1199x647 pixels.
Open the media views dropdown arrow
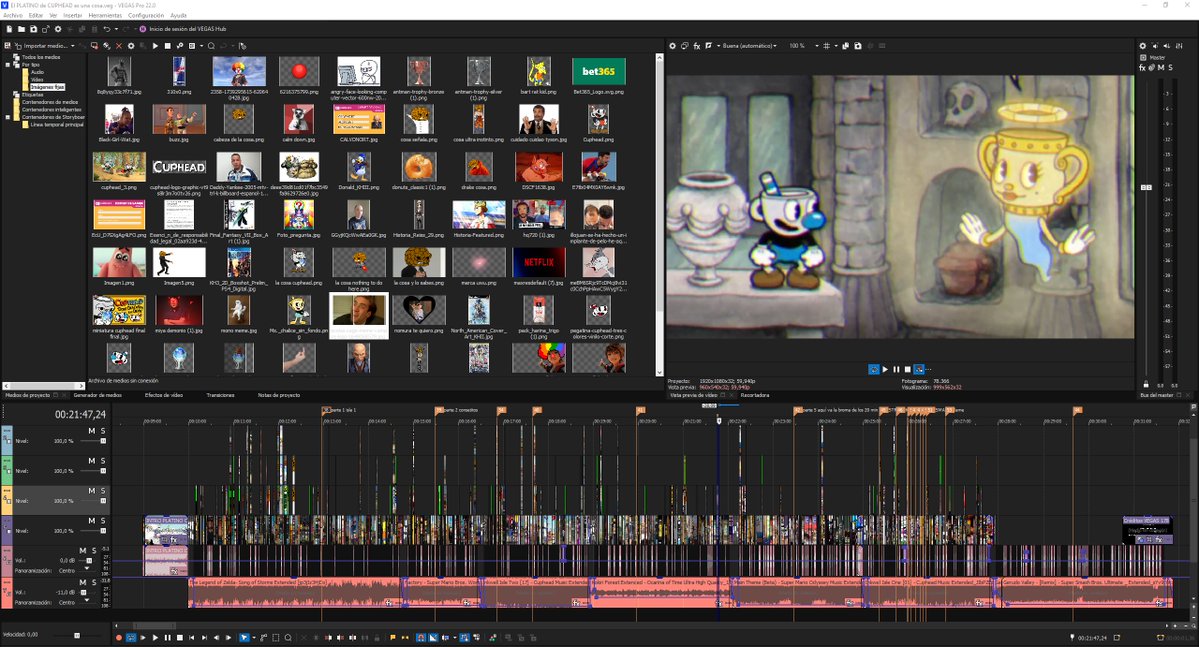click(202, 46)
